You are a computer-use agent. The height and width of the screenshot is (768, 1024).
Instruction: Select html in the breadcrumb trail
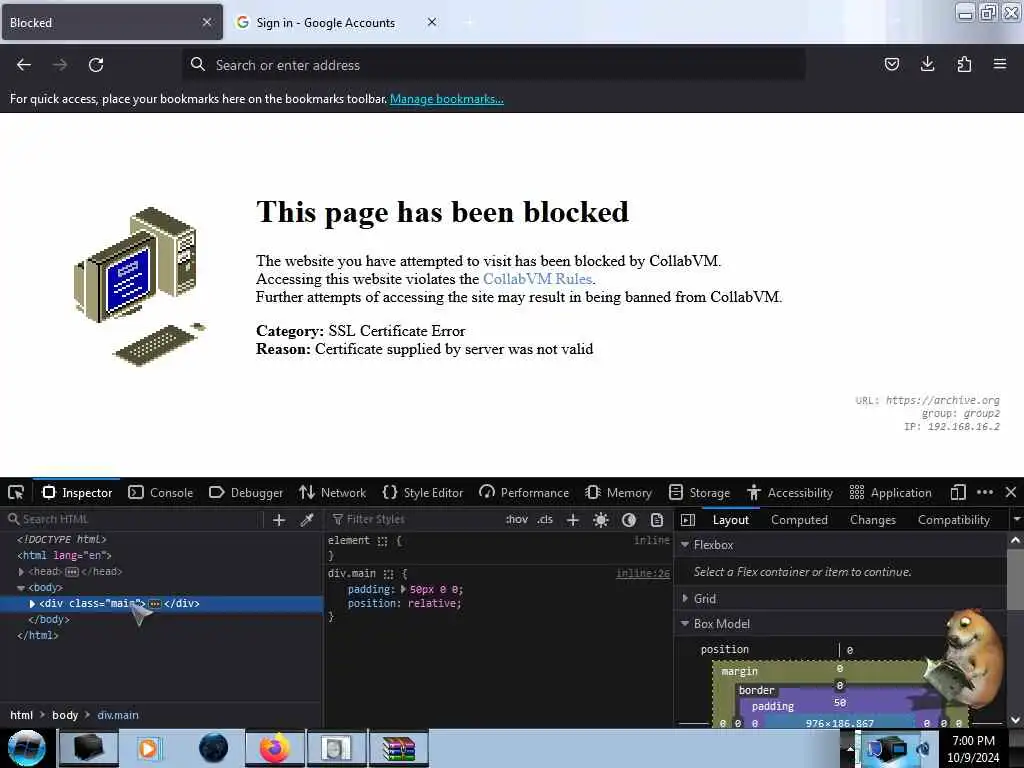[22, 715]
